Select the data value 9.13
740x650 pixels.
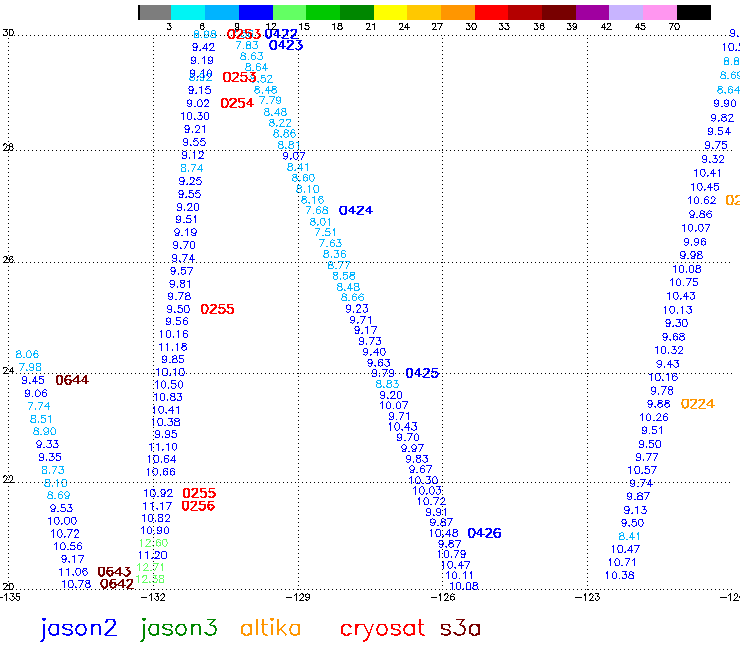coord(635,510)
